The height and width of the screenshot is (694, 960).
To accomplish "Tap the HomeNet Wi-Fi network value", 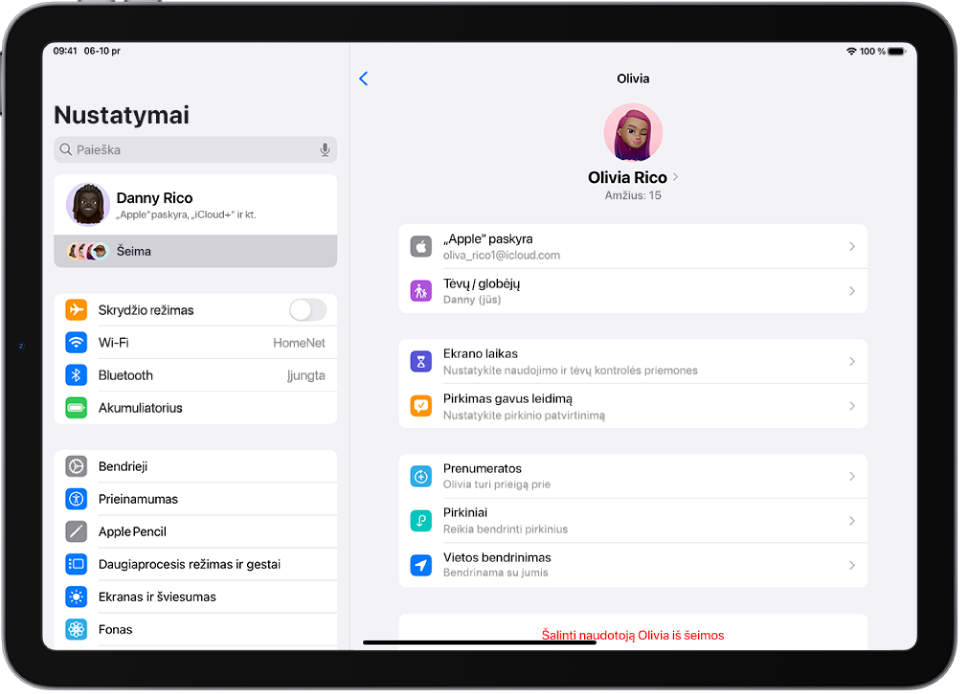I will click(299, 343).
